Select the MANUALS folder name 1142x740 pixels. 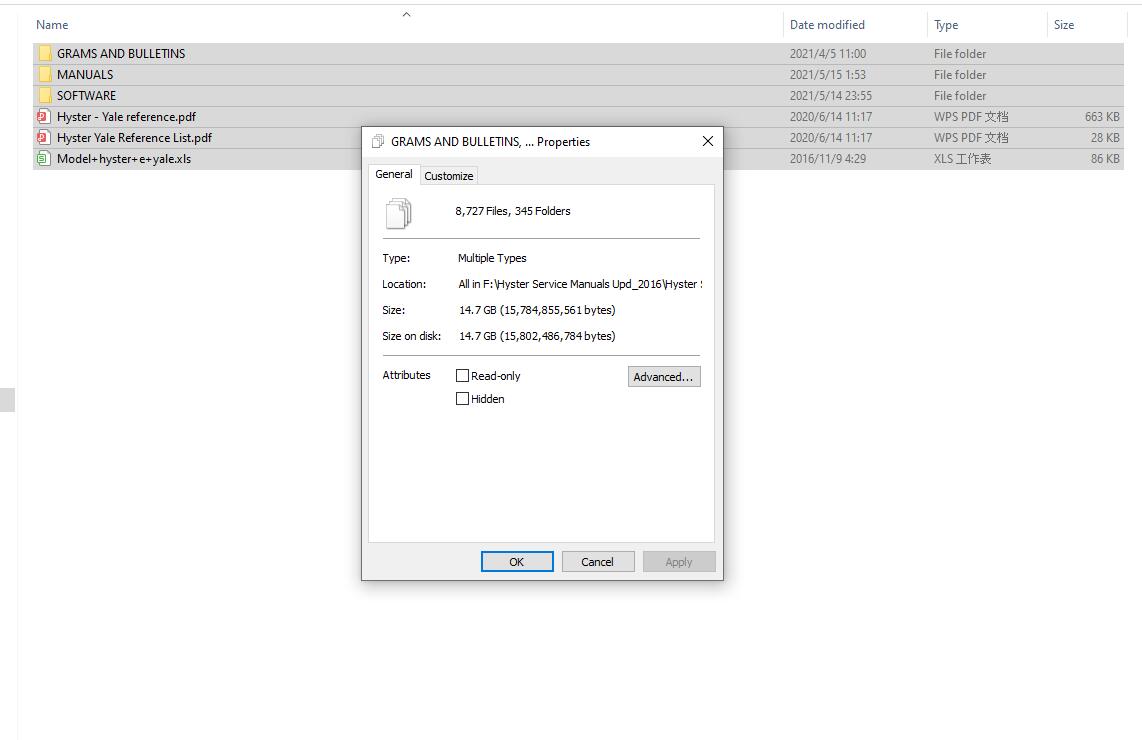click(x=85, y=74)
